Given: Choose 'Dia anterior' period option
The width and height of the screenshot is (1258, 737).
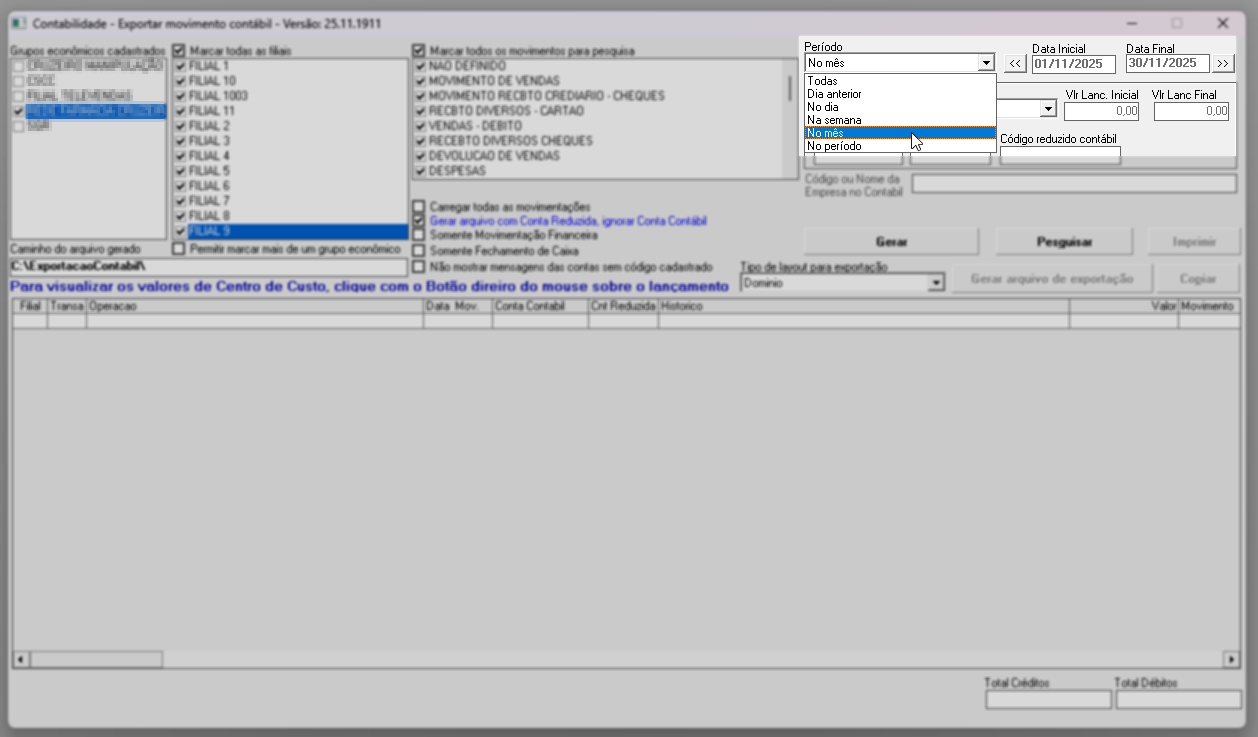Looking at the screenshot, I should (900, 94).
